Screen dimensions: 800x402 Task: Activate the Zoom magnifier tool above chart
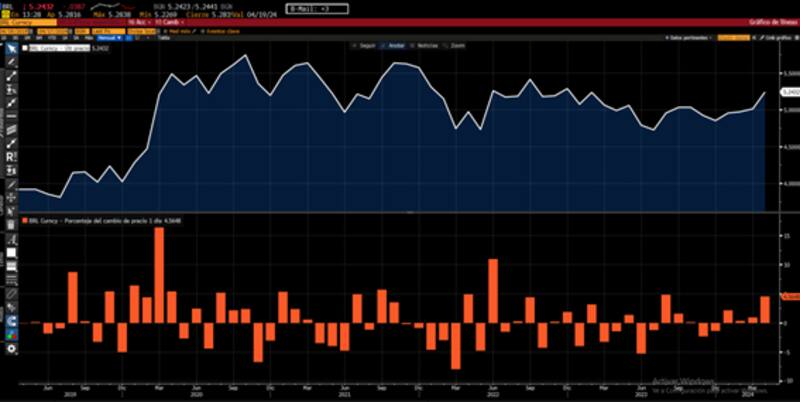[x=457, y=46]
